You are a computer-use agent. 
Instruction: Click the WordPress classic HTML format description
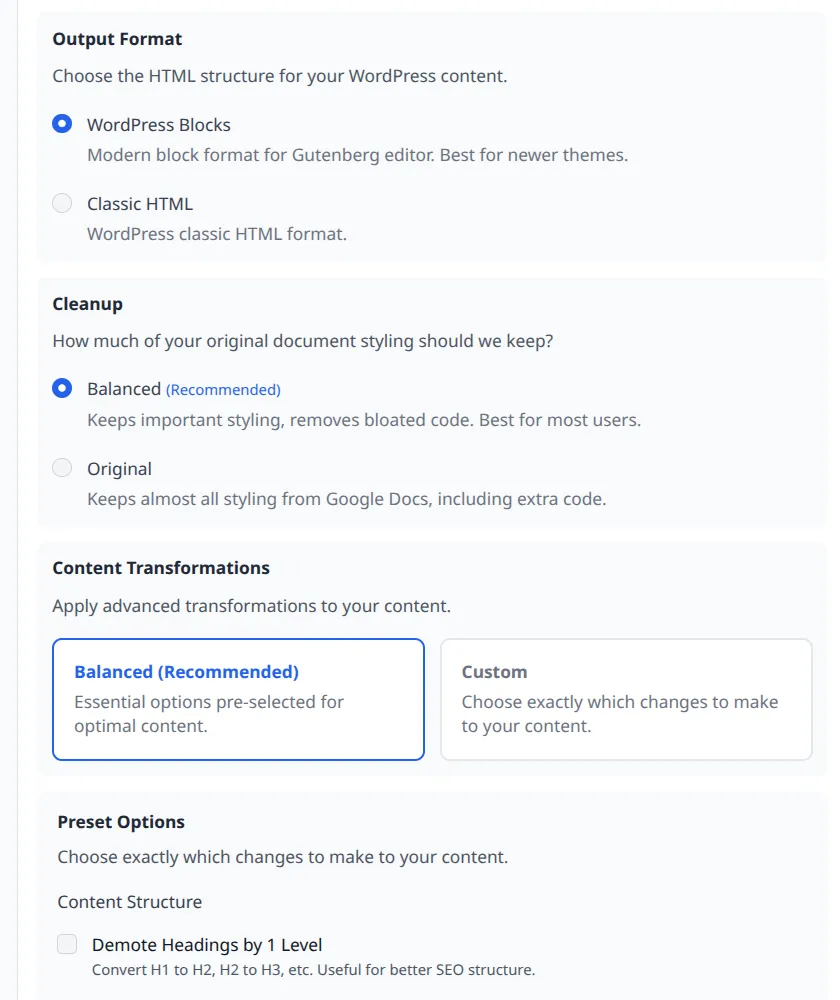click(217, 234)
